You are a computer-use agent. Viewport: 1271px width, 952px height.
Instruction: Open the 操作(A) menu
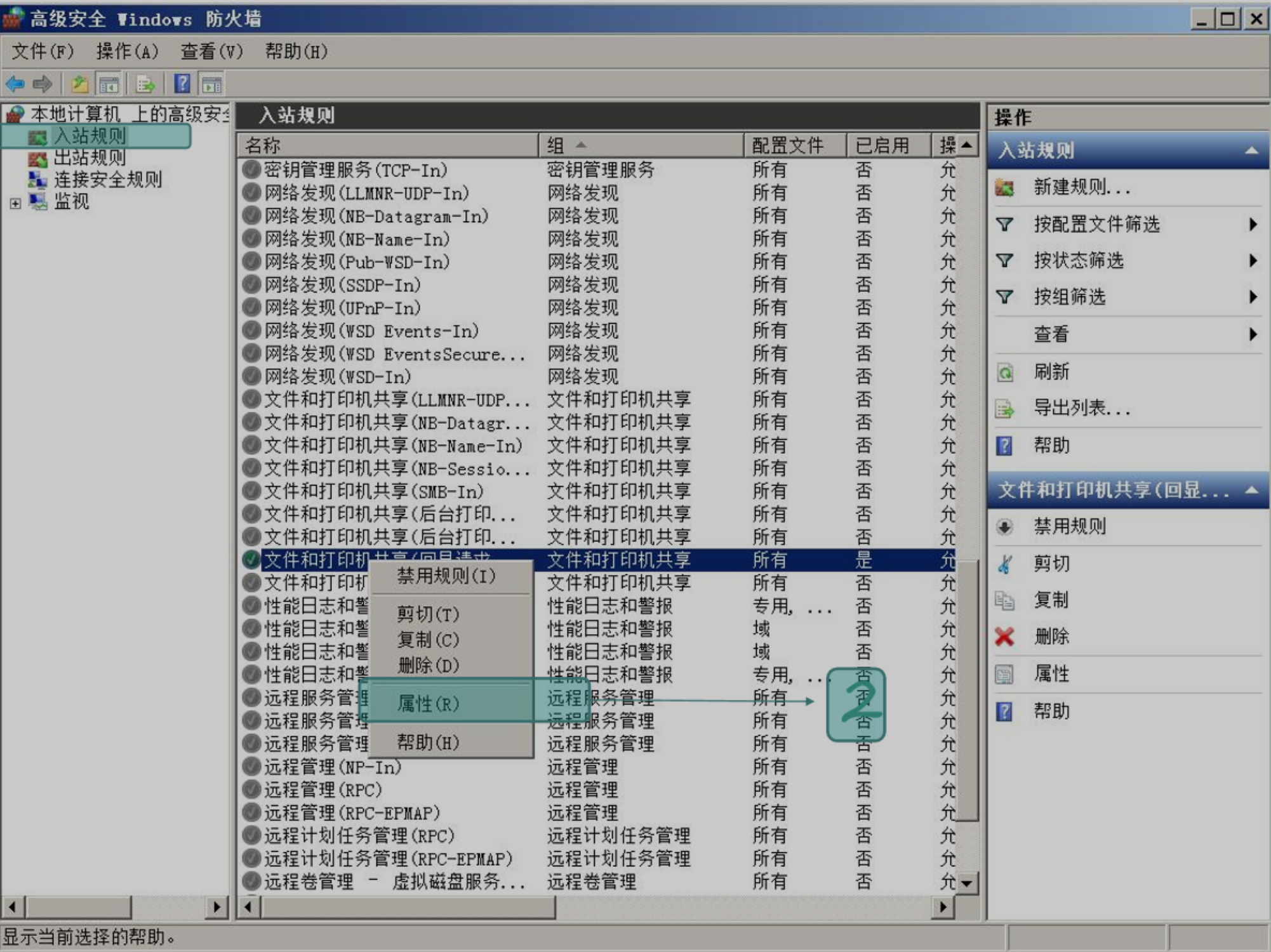[126, 51]
